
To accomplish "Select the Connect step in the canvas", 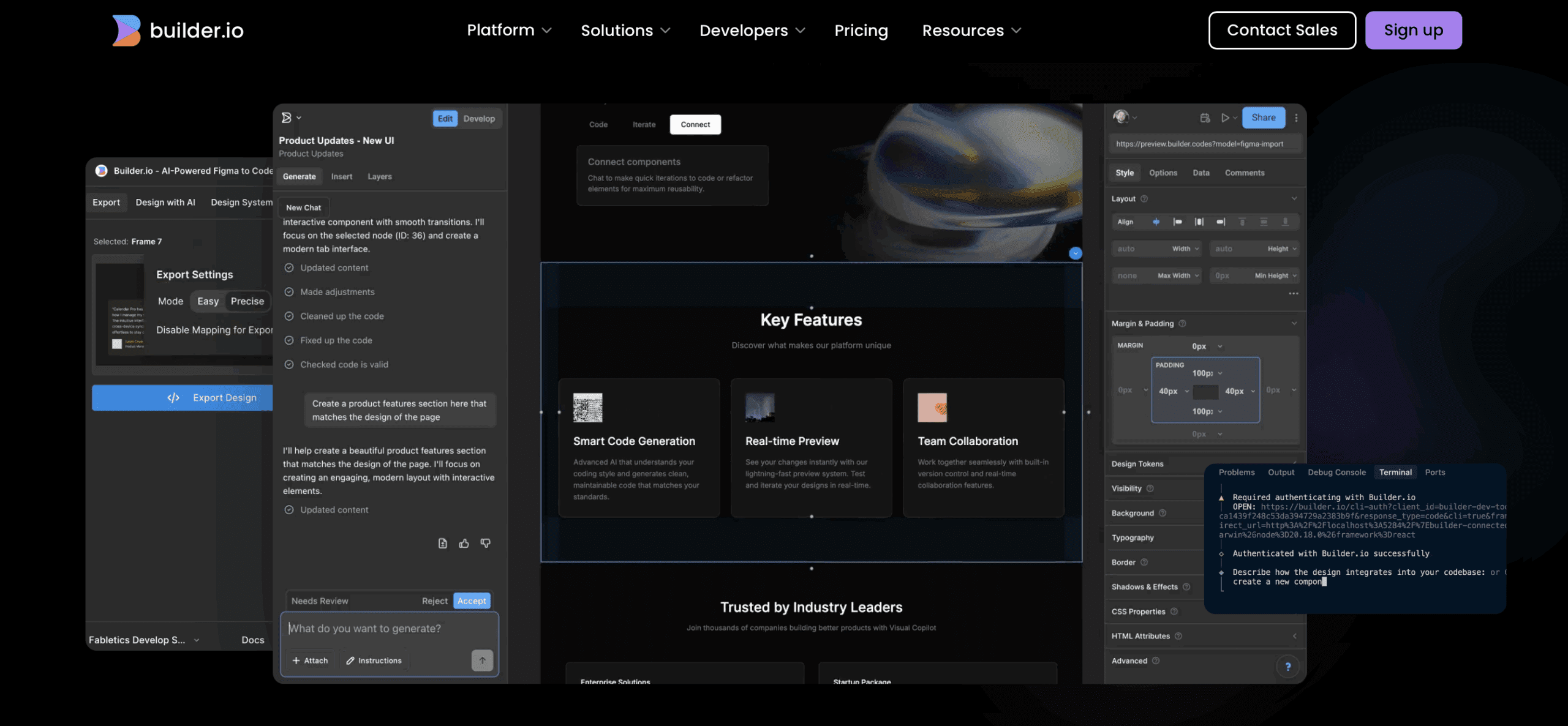I will (695, 124).
